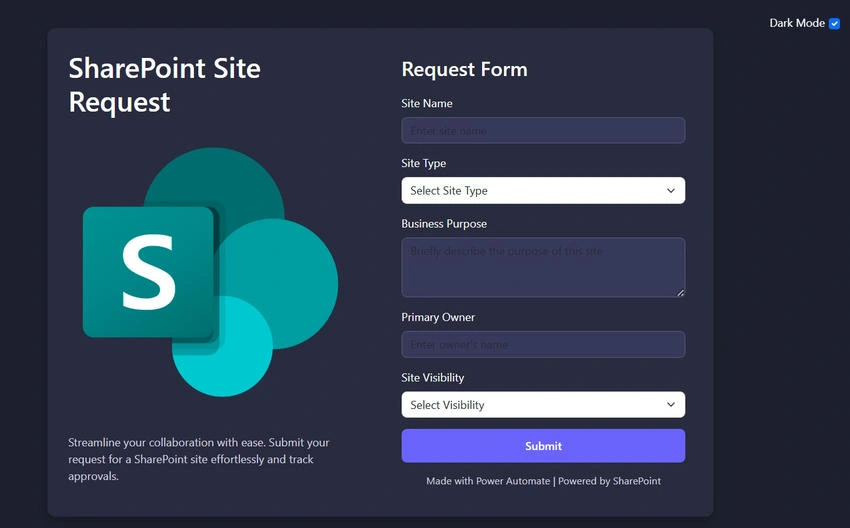This screenshot has height=528, width=850.
Task: Click the Site Visibility field label
Action: click(x=433, y=378)
